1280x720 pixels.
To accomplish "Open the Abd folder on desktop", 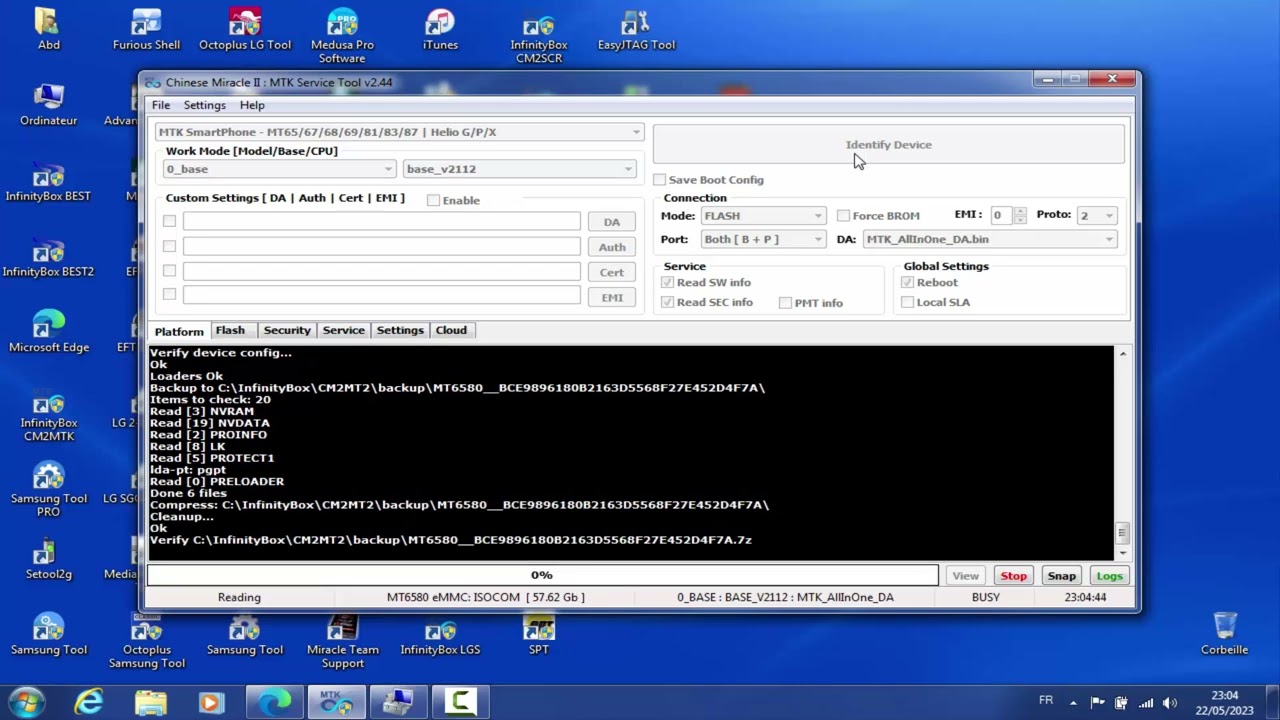I will (48, 30).
